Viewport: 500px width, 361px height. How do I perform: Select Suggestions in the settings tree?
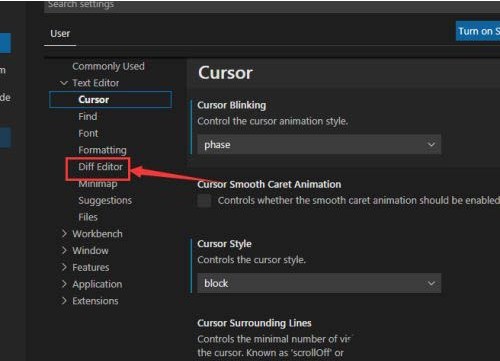click(x=105, y=200)
